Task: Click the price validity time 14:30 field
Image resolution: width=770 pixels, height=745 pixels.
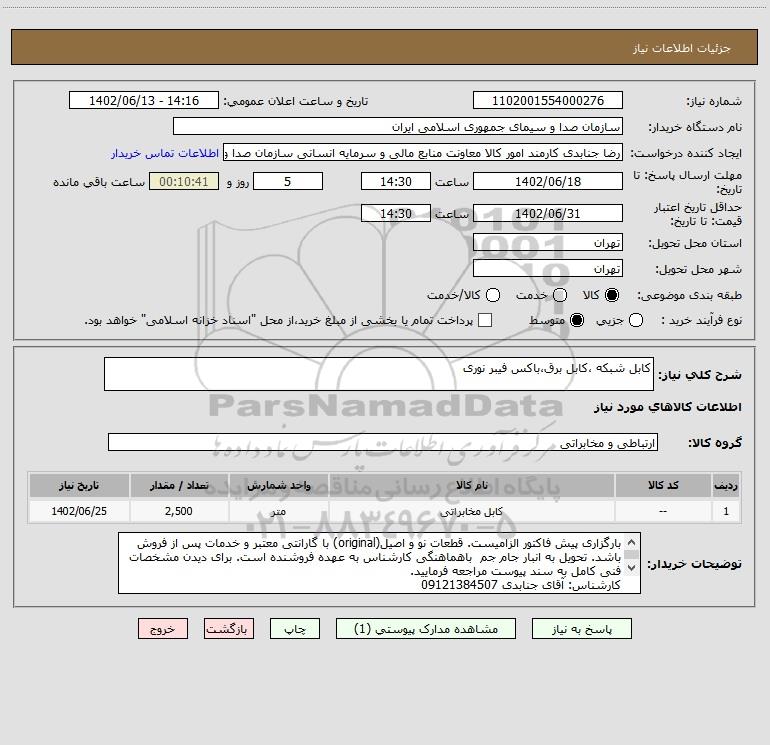Action: pyautogui.click(x=396, y=214)
